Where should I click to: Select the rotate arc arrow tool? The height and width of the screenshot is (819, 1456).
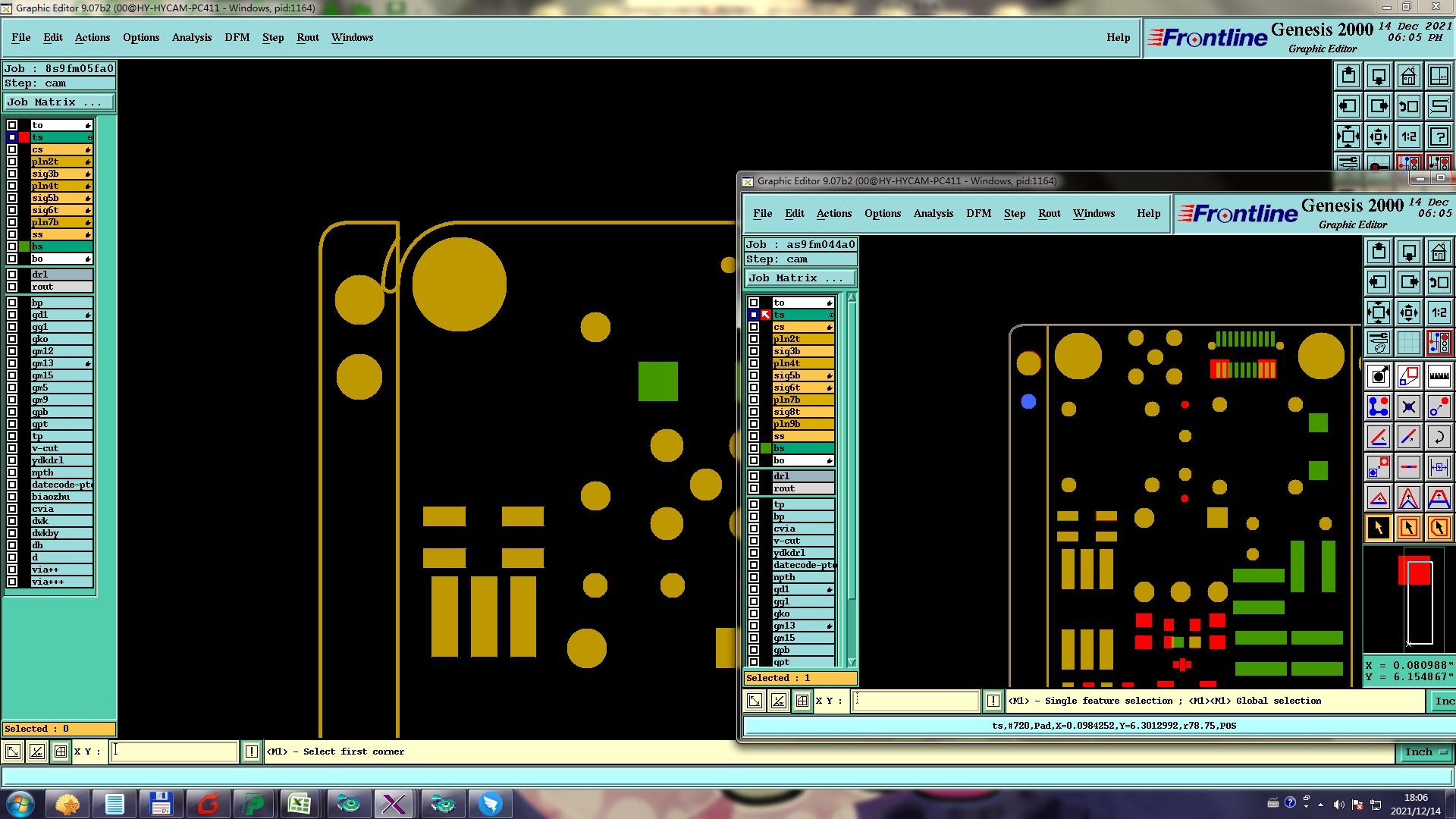[x=1439, y=437]
